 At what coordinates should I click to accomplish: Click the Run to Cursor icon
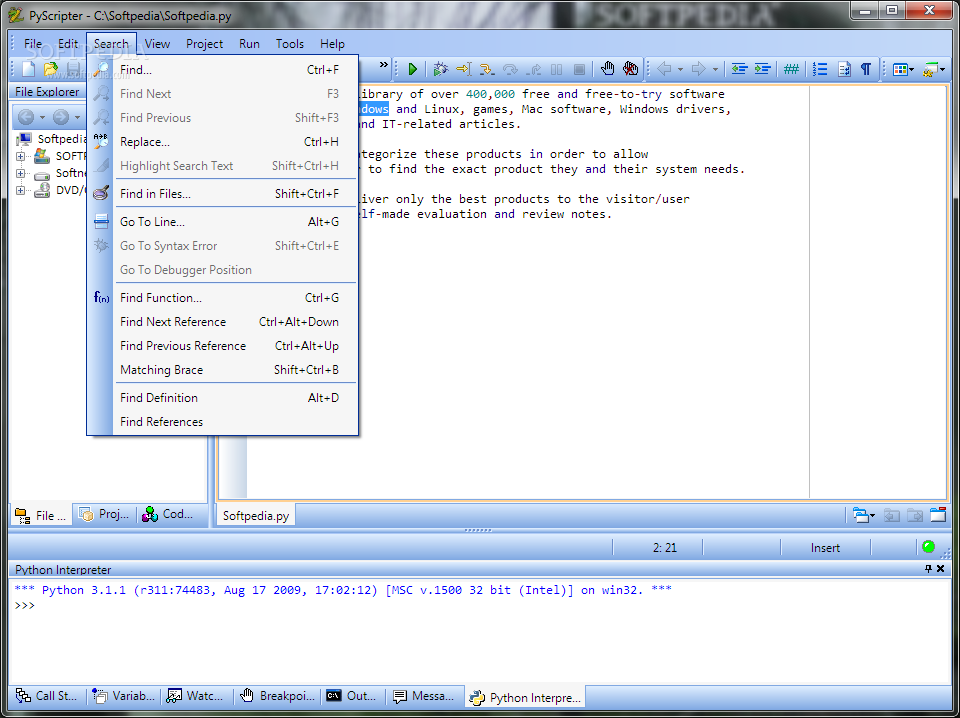[463, 69]
